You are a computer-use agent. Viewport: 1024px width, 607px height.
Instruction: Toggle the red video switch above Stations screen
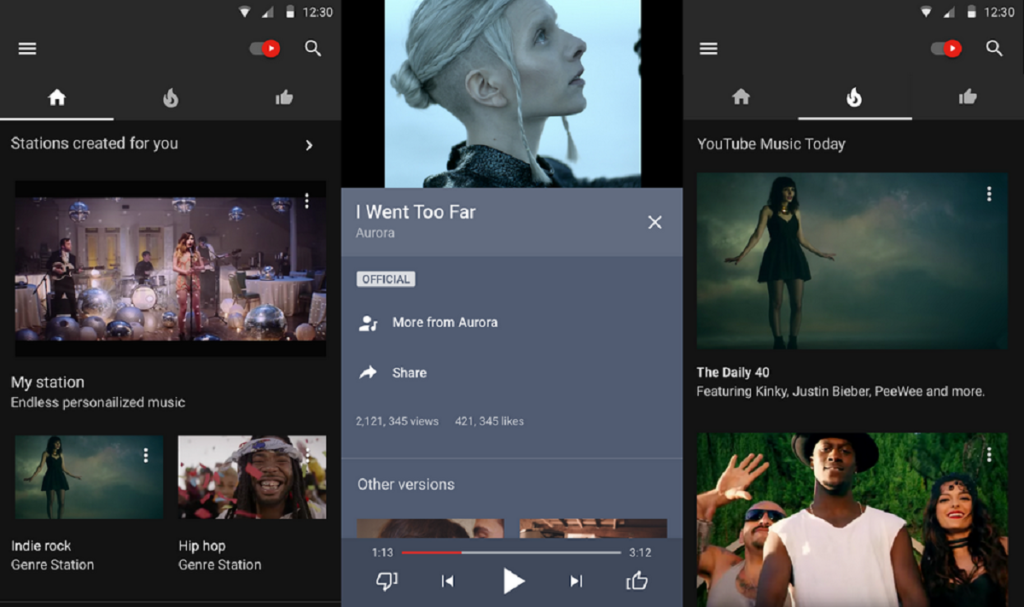265,48
